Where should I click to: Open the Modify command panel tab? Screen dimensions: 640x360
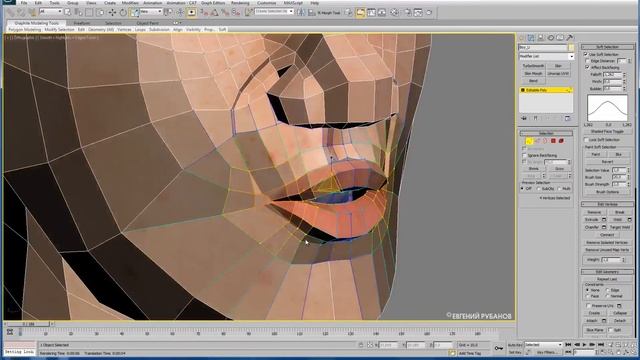pyautogui.click(x=531, y=38)
